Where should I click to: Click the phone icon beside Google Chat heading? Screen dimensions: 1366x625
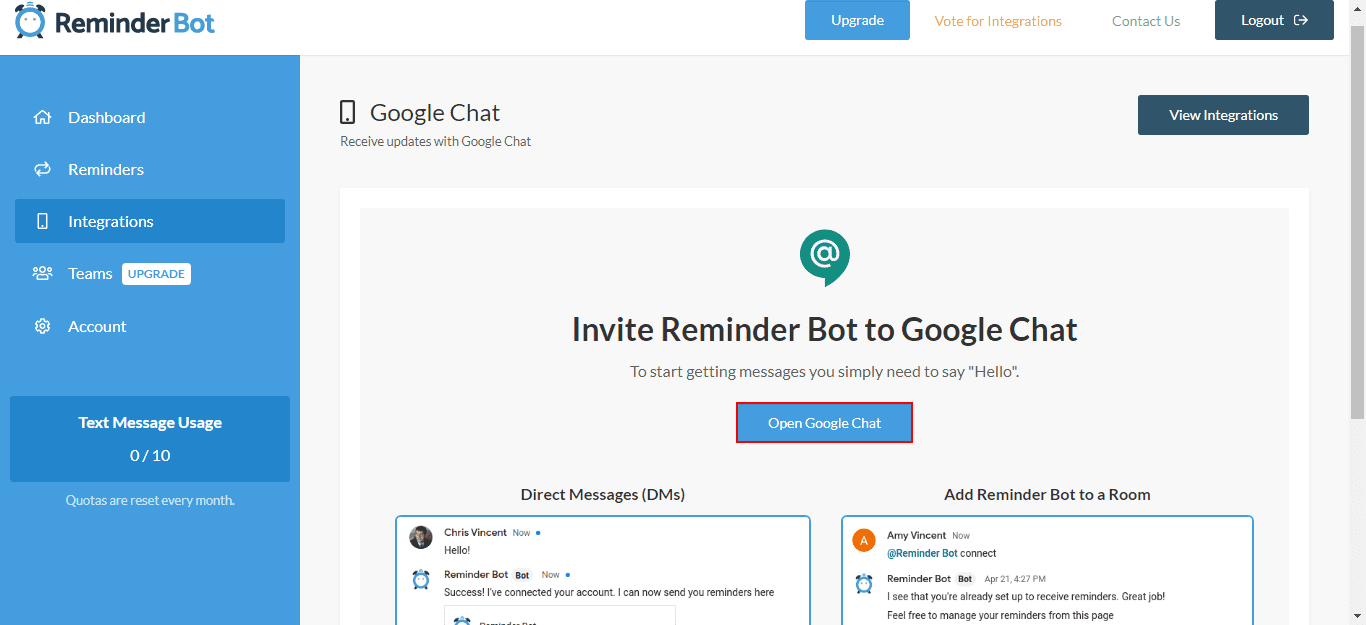click(348, 112)
